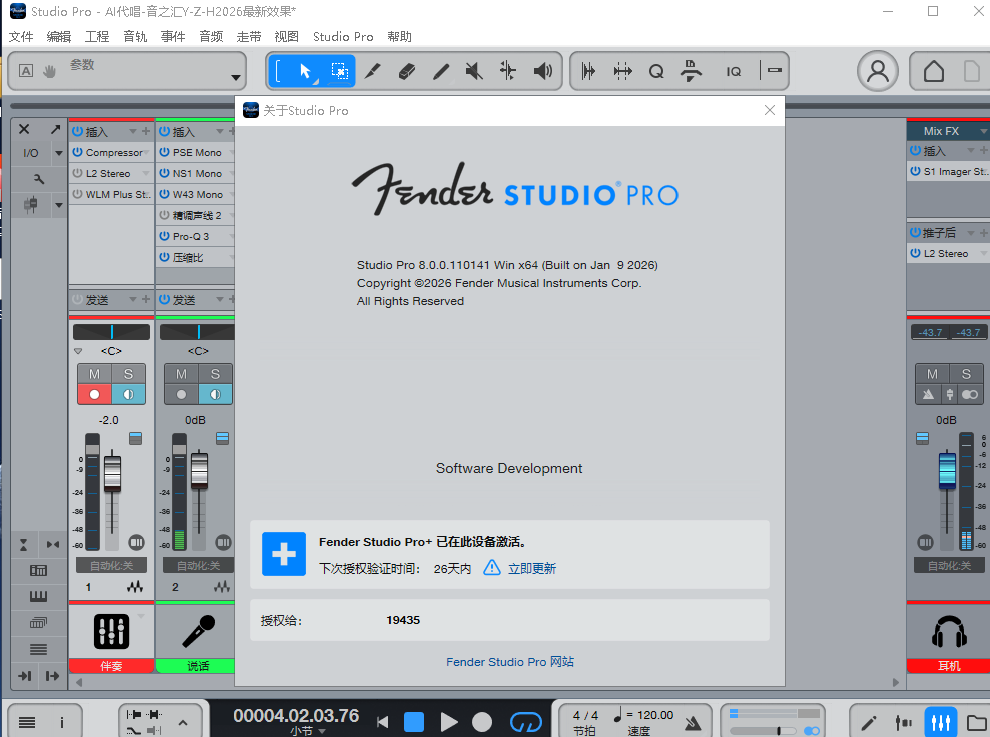Click the 立即更新 link

[x=532, y=568]
